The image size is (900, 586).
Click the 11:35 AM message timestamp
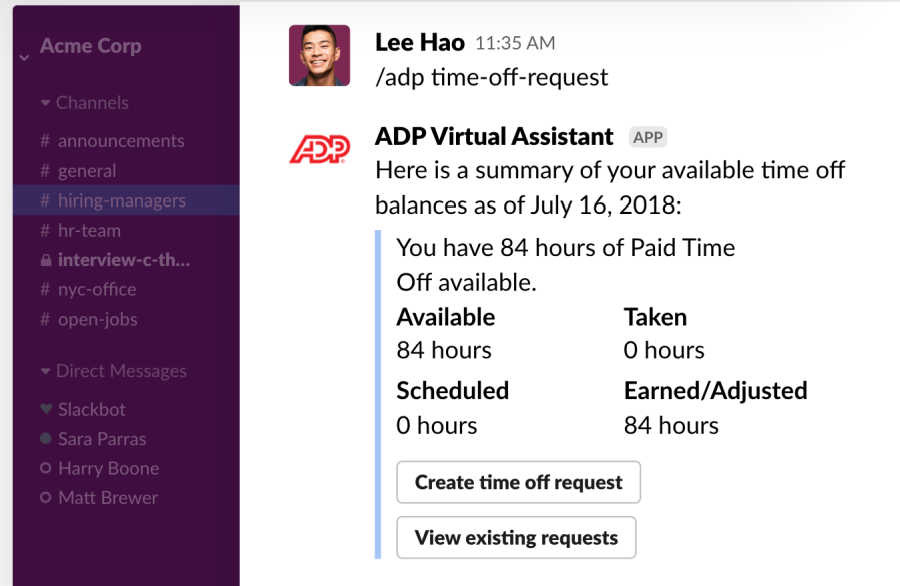515,43
